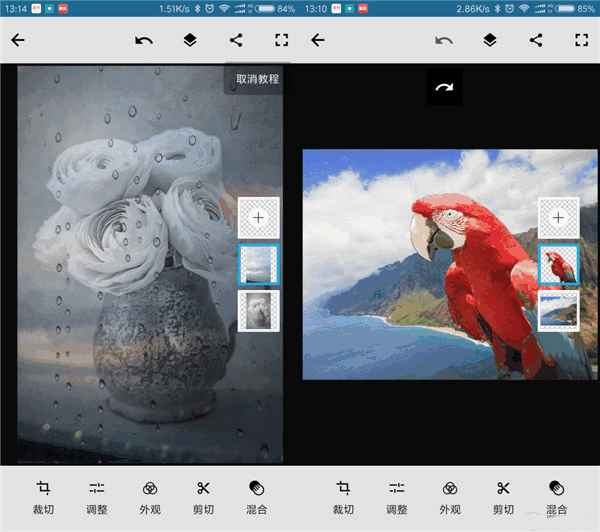This screenshot has width=600, height=532.
Task: Tap back arrow in right phone screen
Action: coord(318,40)
